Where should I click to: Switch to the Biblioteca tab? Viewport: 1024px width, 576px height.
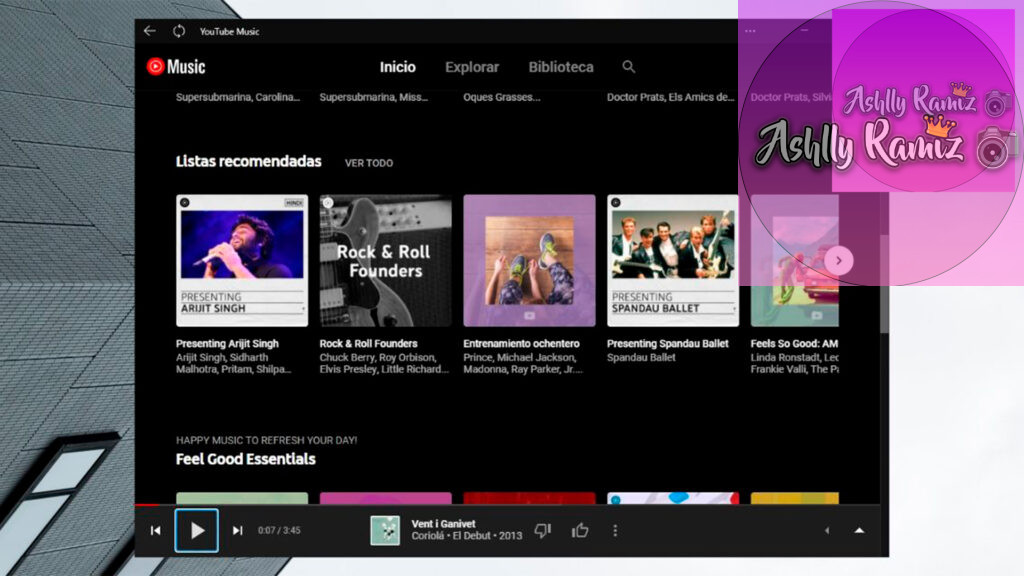(561, 67)
